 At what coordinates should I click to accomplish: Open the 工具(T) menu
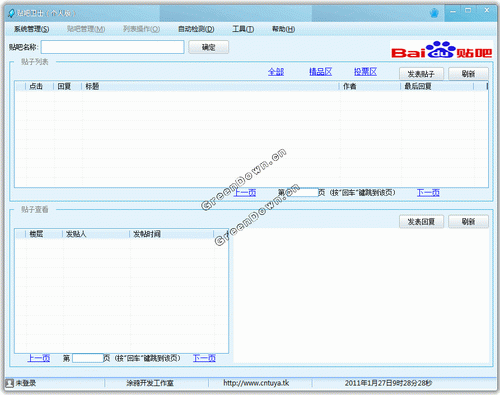(243, 29)
